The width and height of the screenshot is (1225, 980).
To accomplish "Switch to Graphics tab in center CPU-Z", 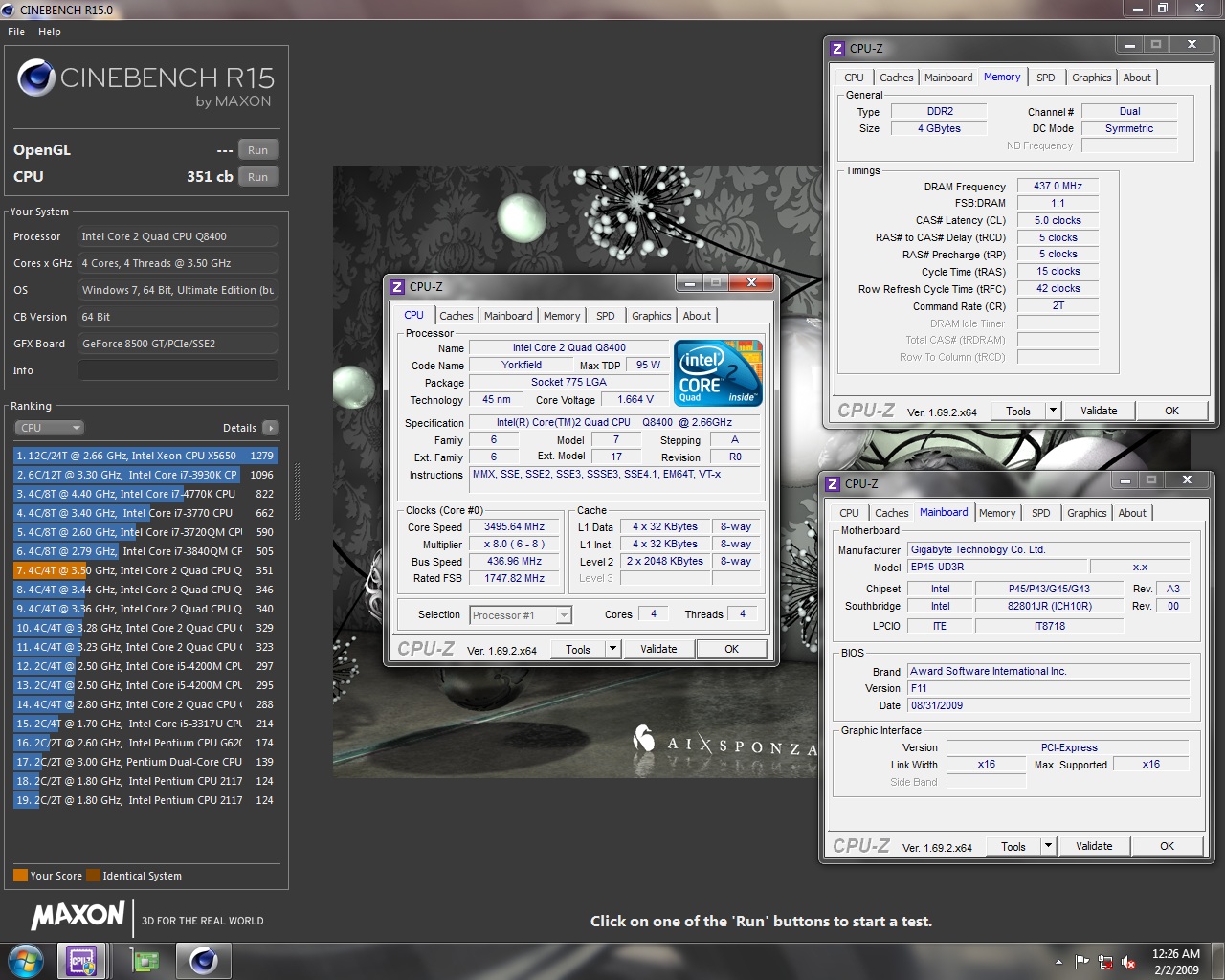I will 652,316.
